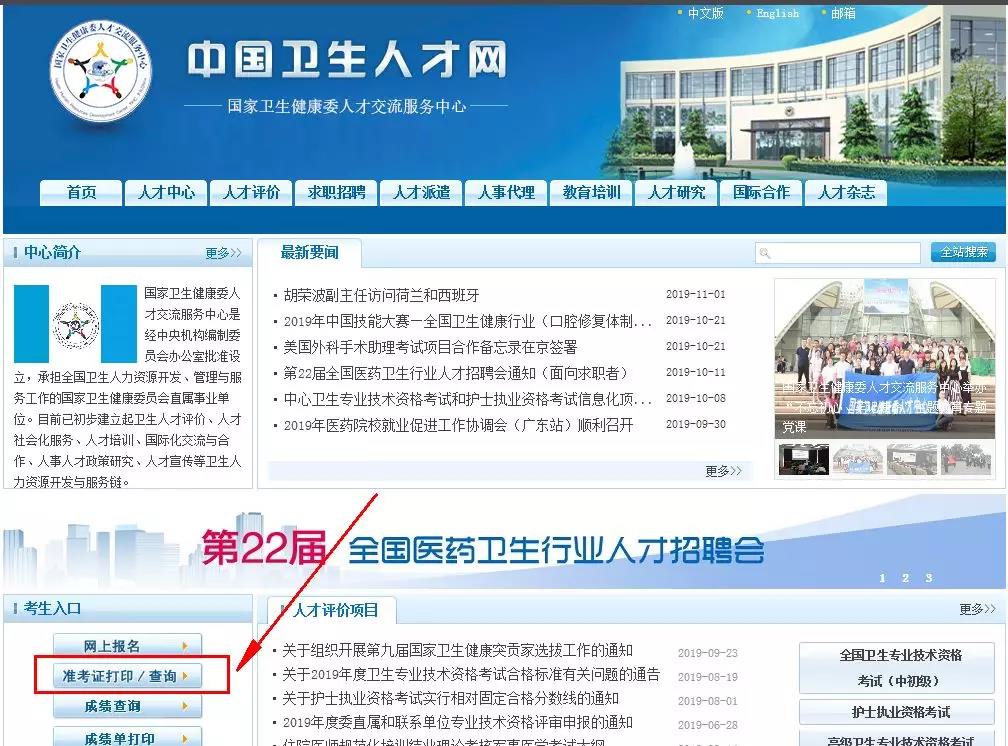Select 人才评价 in the navigation menu
The height and width of the screenshot is (746, 1008).
pyautogui.click(x=251, y=192)
